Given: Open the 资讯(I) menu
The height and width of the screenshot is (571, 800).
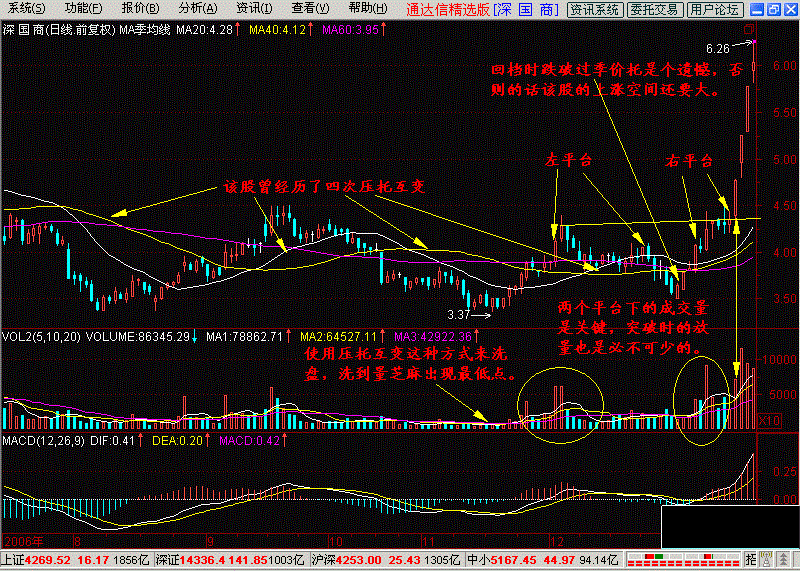Looking at the screenshot, I should (254, 9).
